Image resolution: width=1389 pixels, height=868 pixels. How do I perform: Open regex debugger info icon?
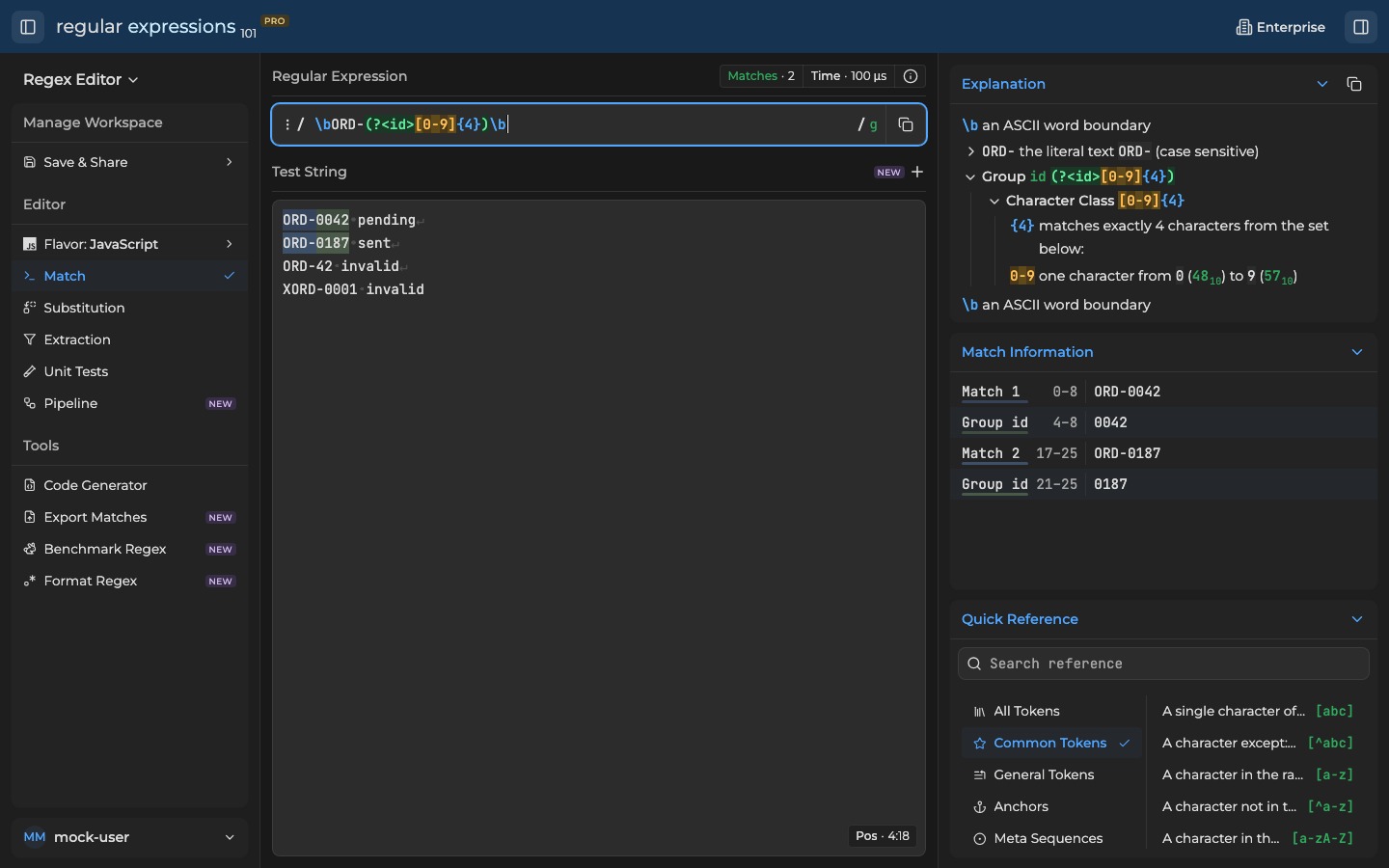point(912,76)
